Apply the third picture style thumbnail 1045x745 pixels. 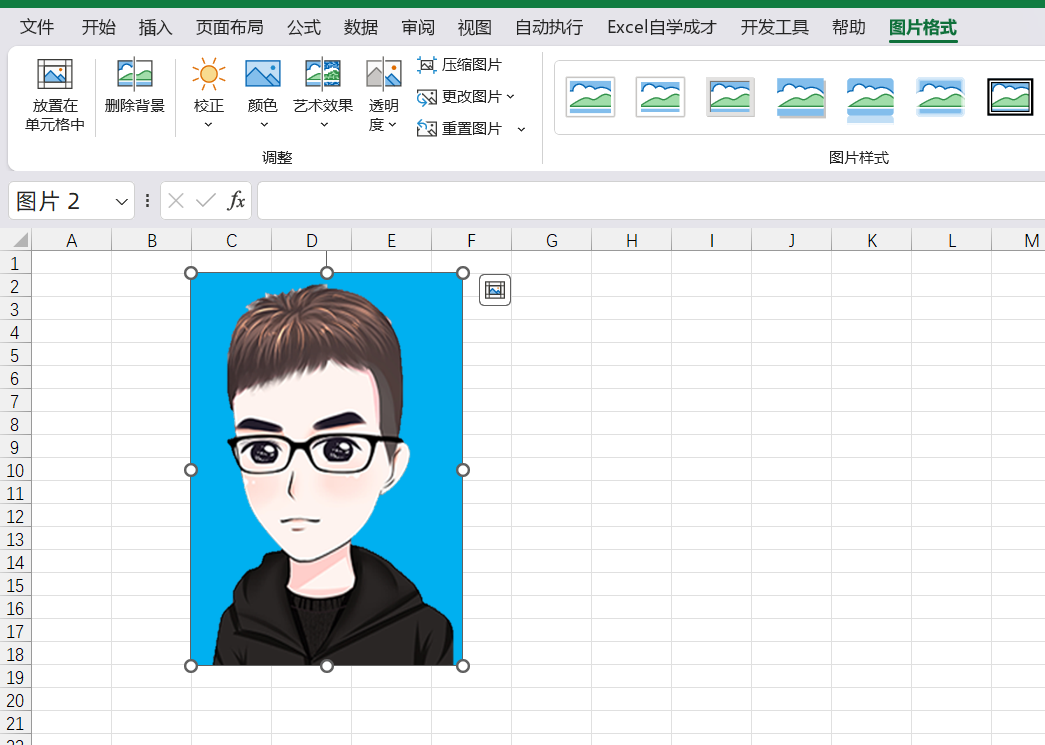(x=730, y=97)
